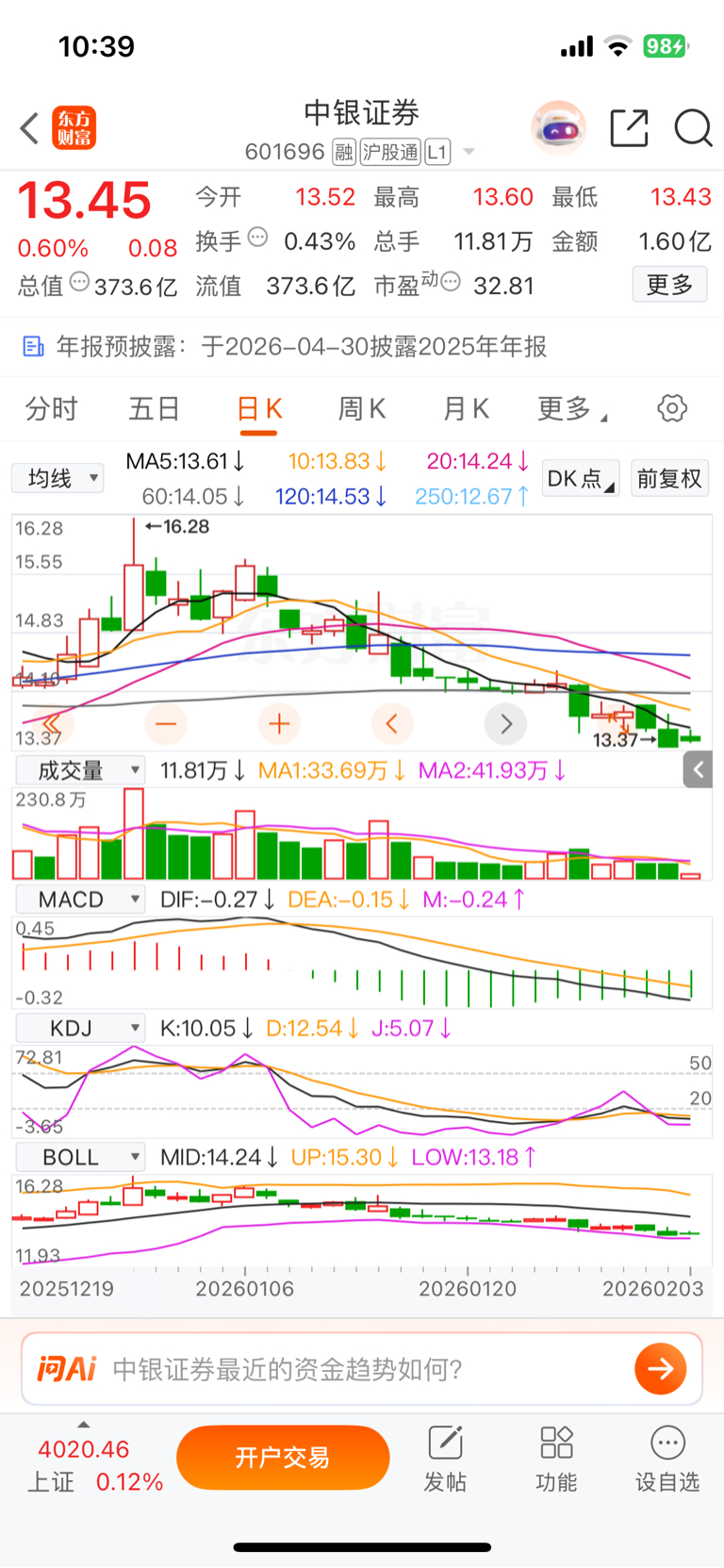
Task: Tap the 问Ai logo
Action: point(67,1368)
